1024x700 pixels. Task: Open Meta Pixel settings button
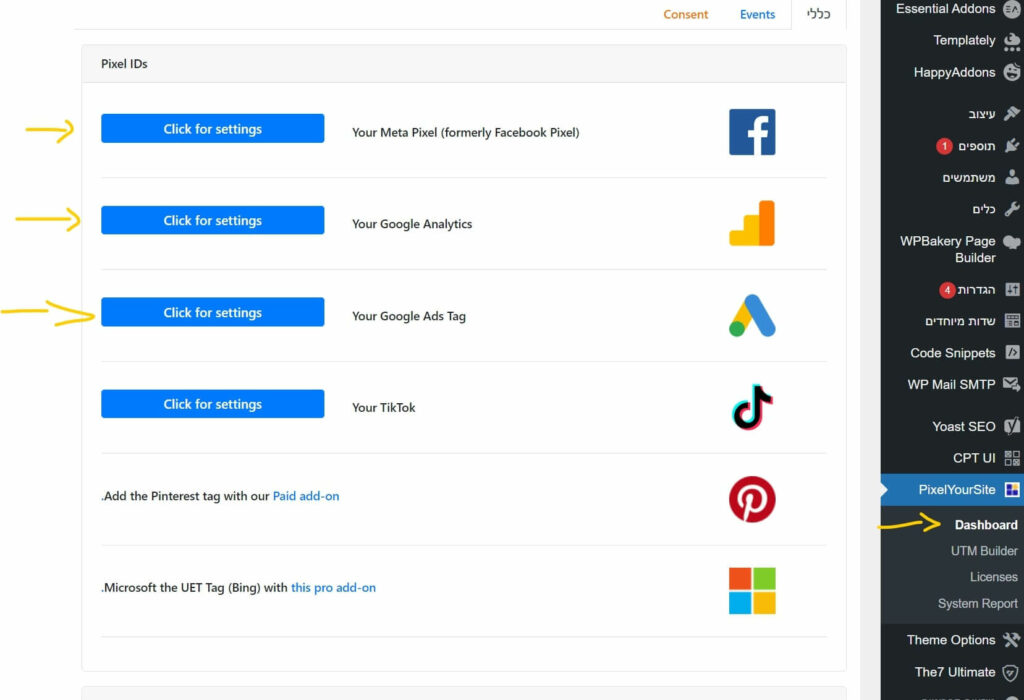[212, 129]
